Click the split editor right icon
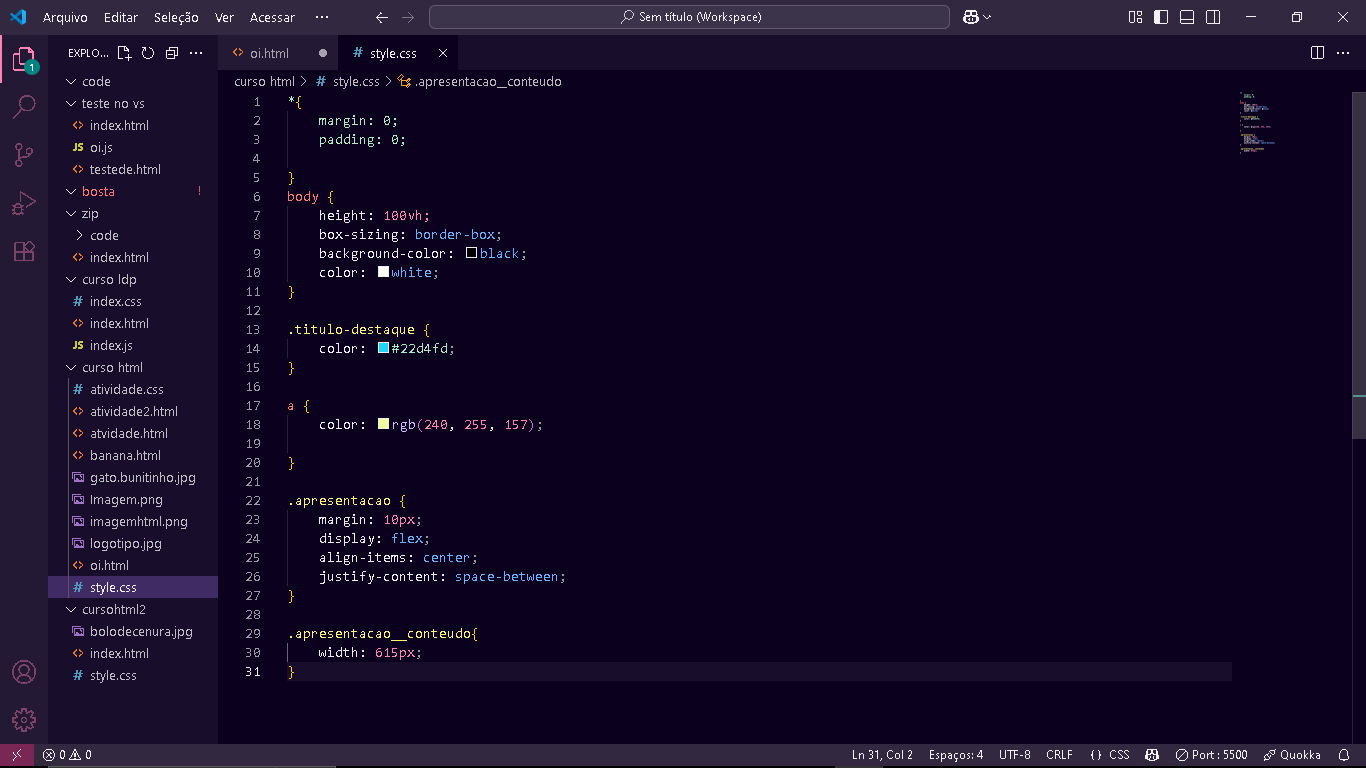The image size is (1366, 768). pos(1318,53)
